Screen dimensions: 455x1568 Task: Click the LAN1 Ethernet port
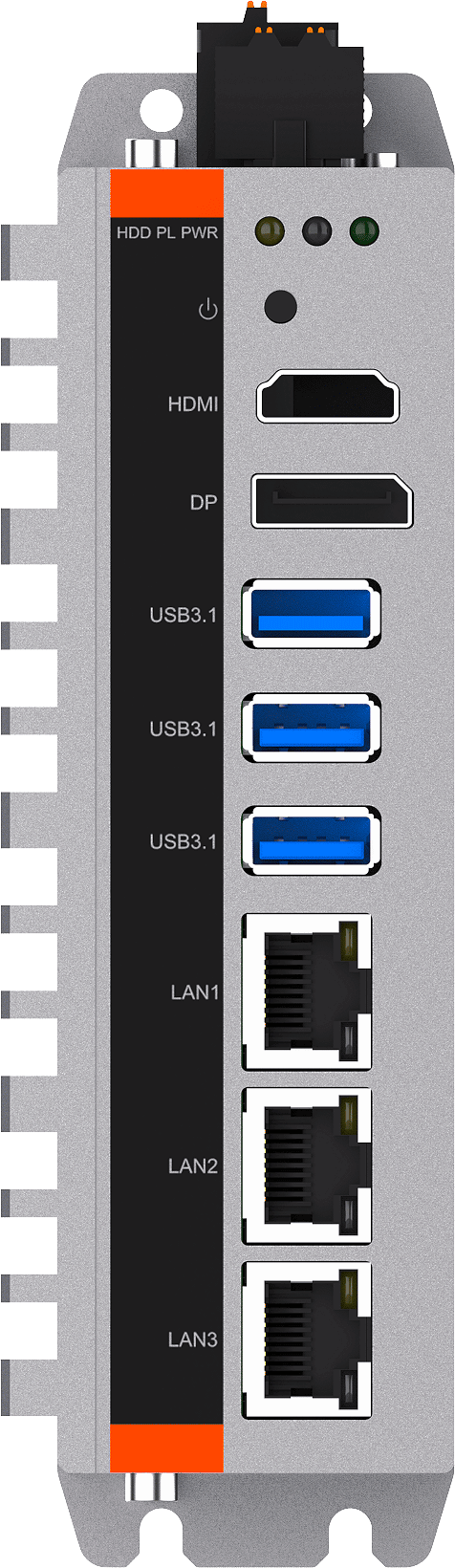pos(307,991)
